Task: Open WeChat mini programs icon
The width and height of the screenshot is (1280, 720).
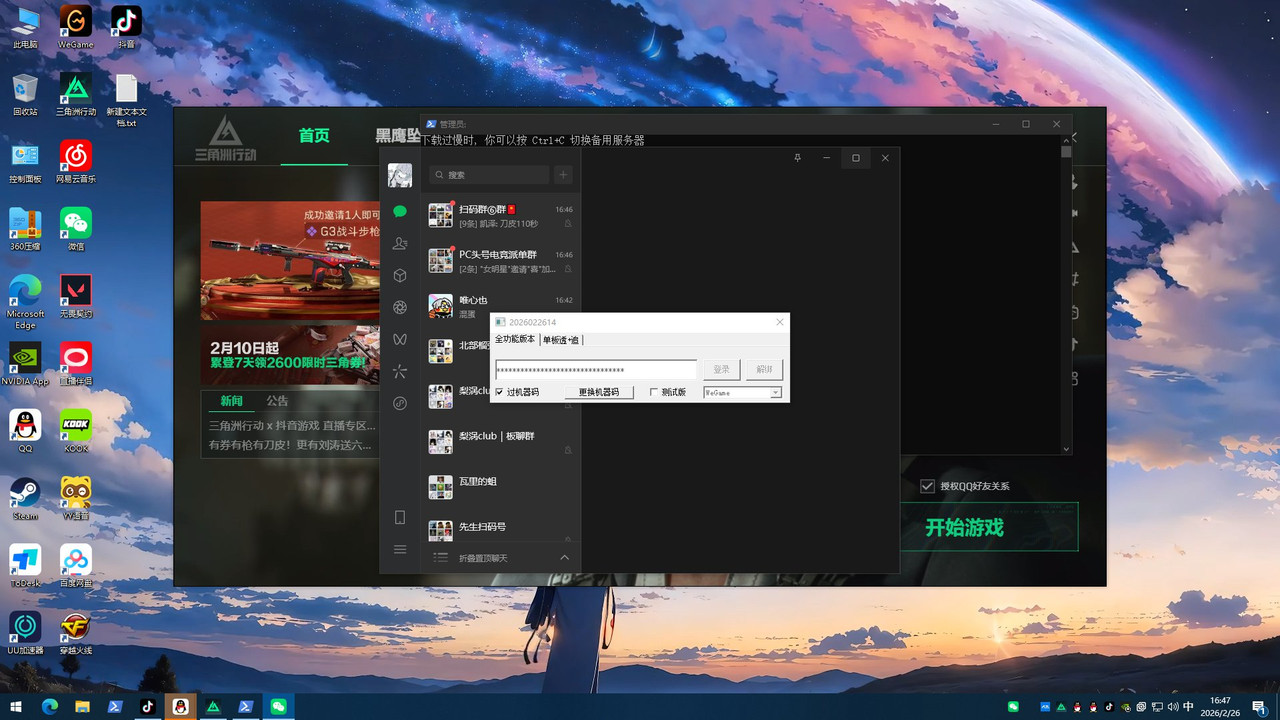Action: pyautogui.click(x=400, y=404)
